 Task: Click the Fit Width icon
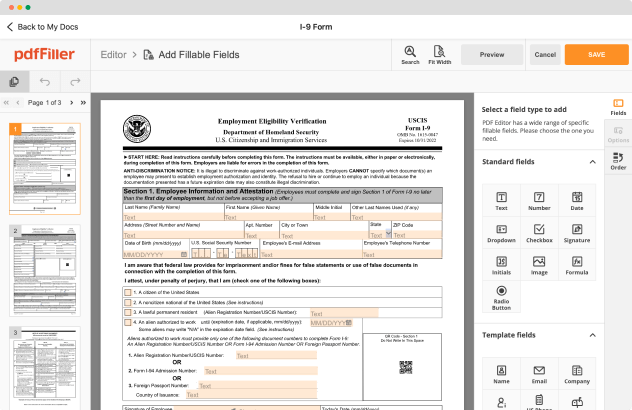pyautogui.click(x=439, y=54)
